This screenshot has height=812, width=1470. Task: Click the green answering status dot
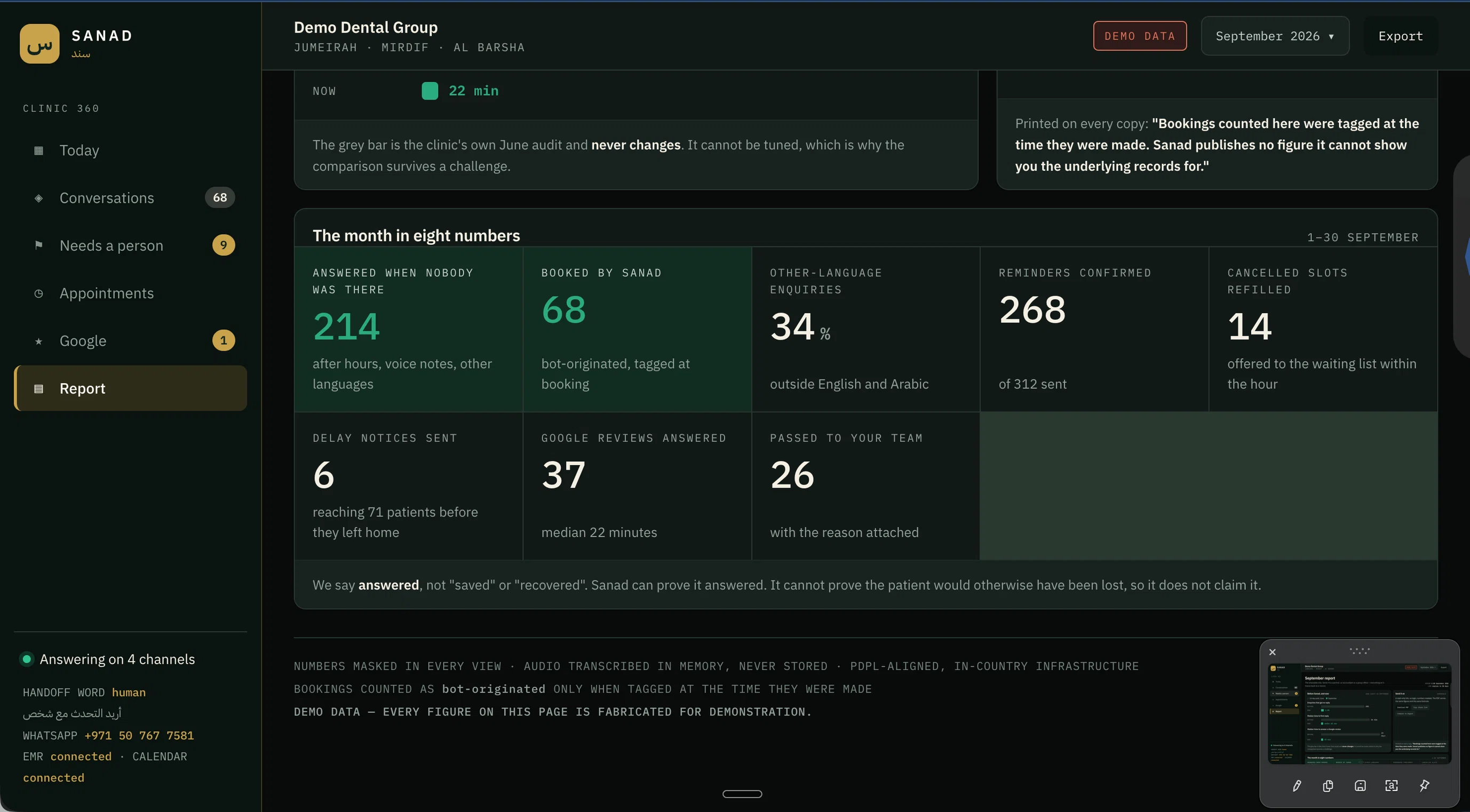[26, 659]
